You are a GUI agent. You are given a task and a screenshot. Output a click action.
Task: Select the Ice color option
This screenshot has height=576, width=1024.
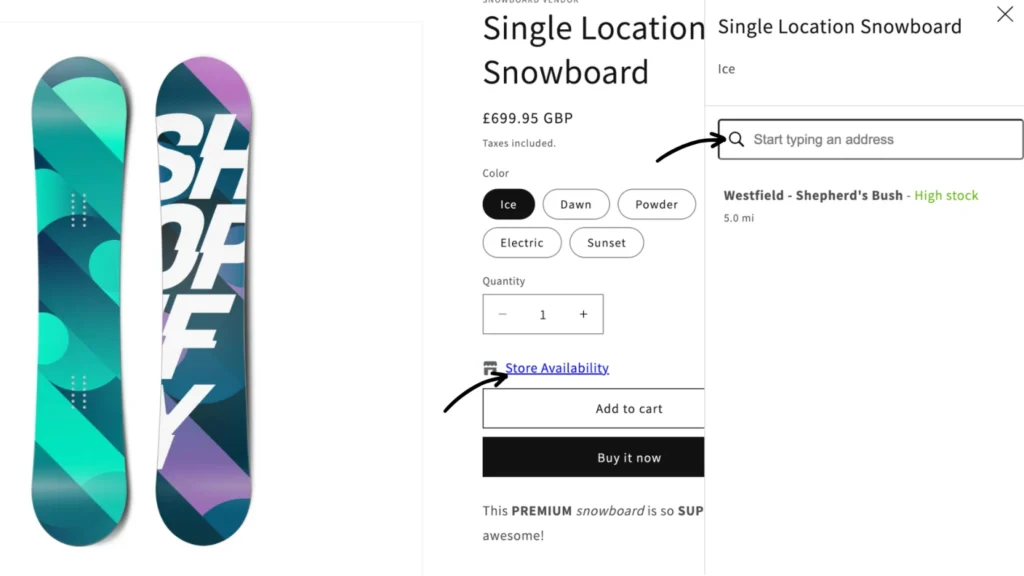(509, 205)
